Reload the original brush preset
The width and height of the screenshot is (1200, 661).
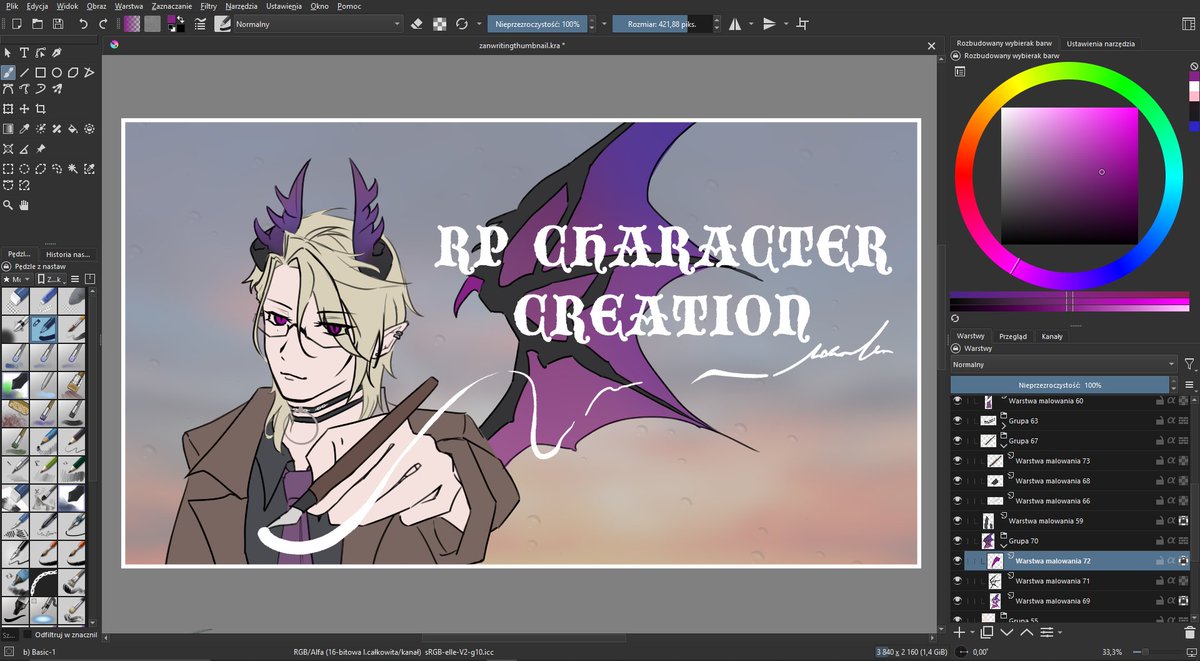pos(462,24)
